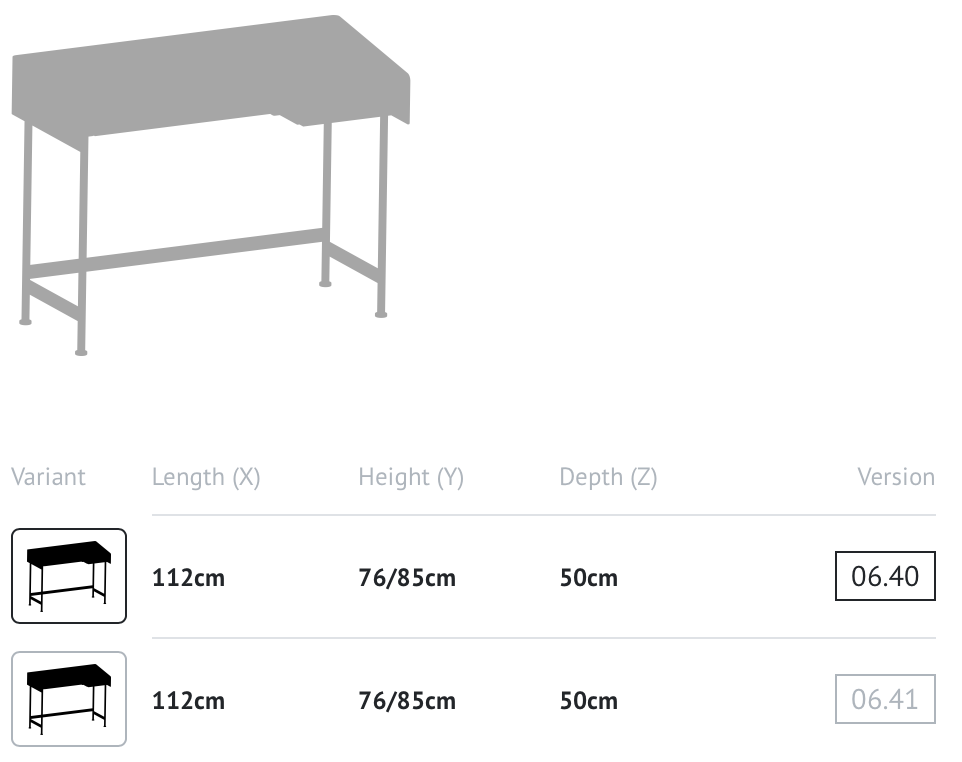Select the first desk variant thumbnail
The image size is (962, 762).
(x=69, y=575)
